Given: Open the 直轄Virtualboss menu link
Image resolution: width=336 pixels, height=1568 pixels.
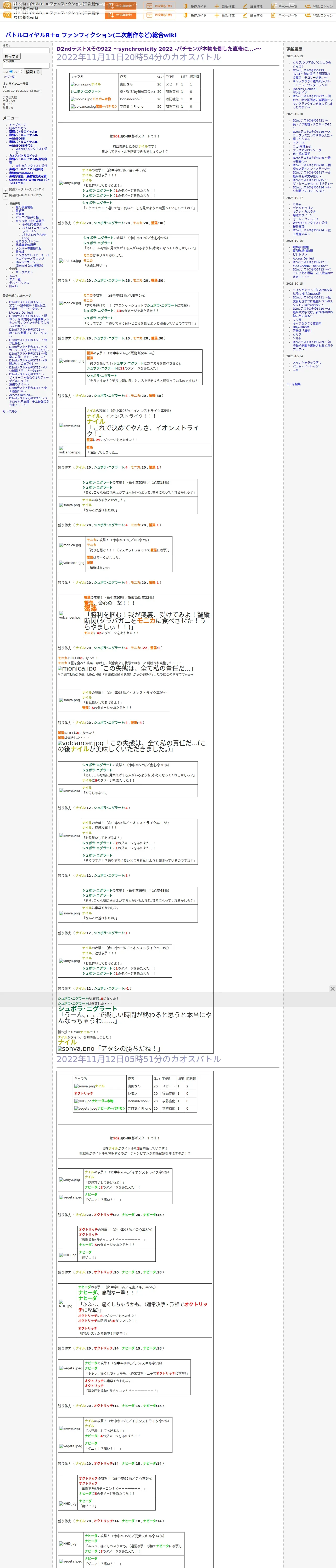Looking at the screenshot, I should 21,173.
